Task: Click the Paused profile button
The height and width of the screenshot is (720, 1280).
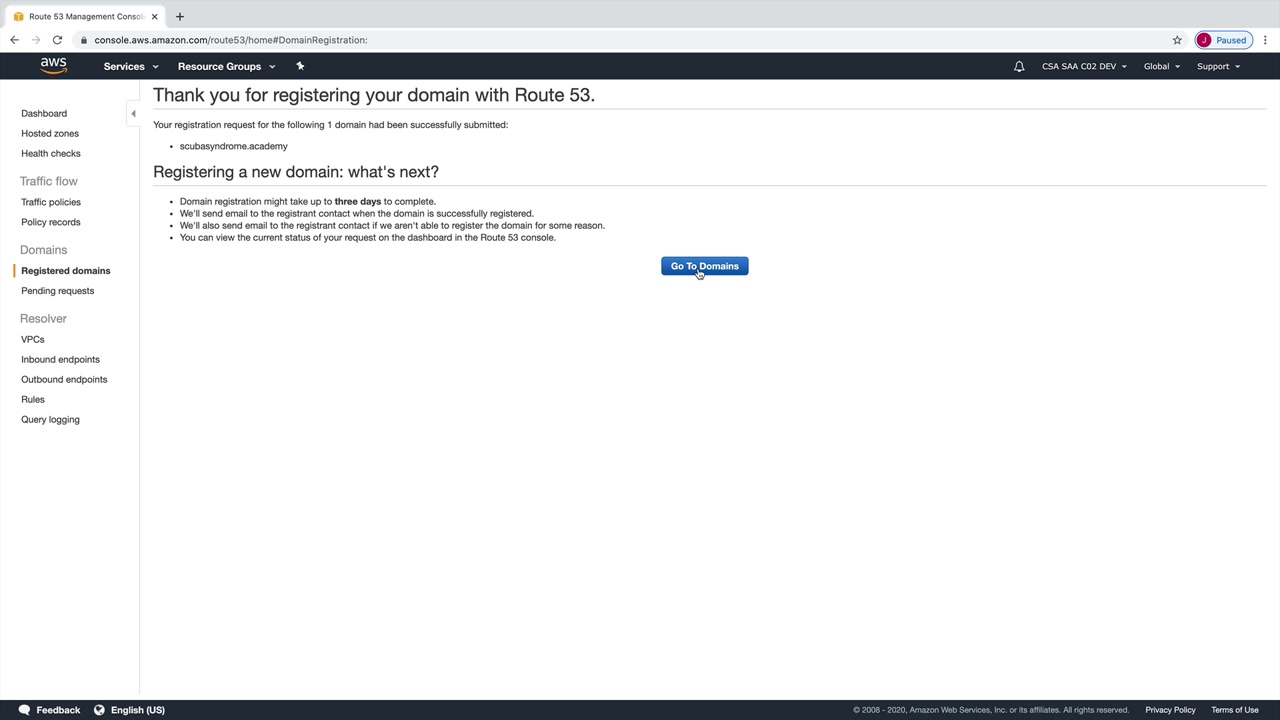Action: (x=1222, y=40)
